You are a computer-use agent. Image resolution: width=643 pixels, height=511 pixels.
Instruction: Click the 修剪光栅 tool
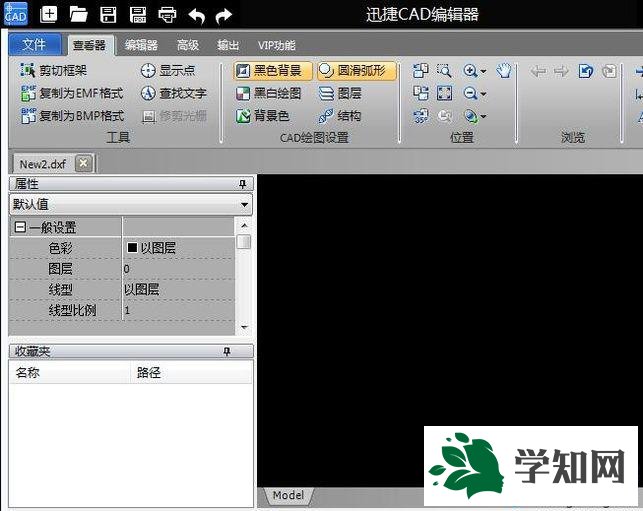tap(174, 116)
